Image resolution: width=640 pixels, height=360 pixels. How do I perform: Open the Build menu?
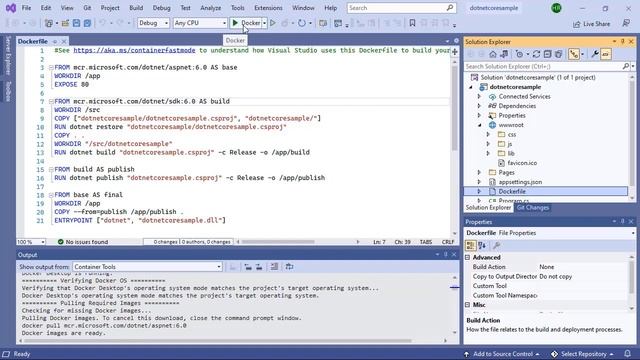coord(136,8)
